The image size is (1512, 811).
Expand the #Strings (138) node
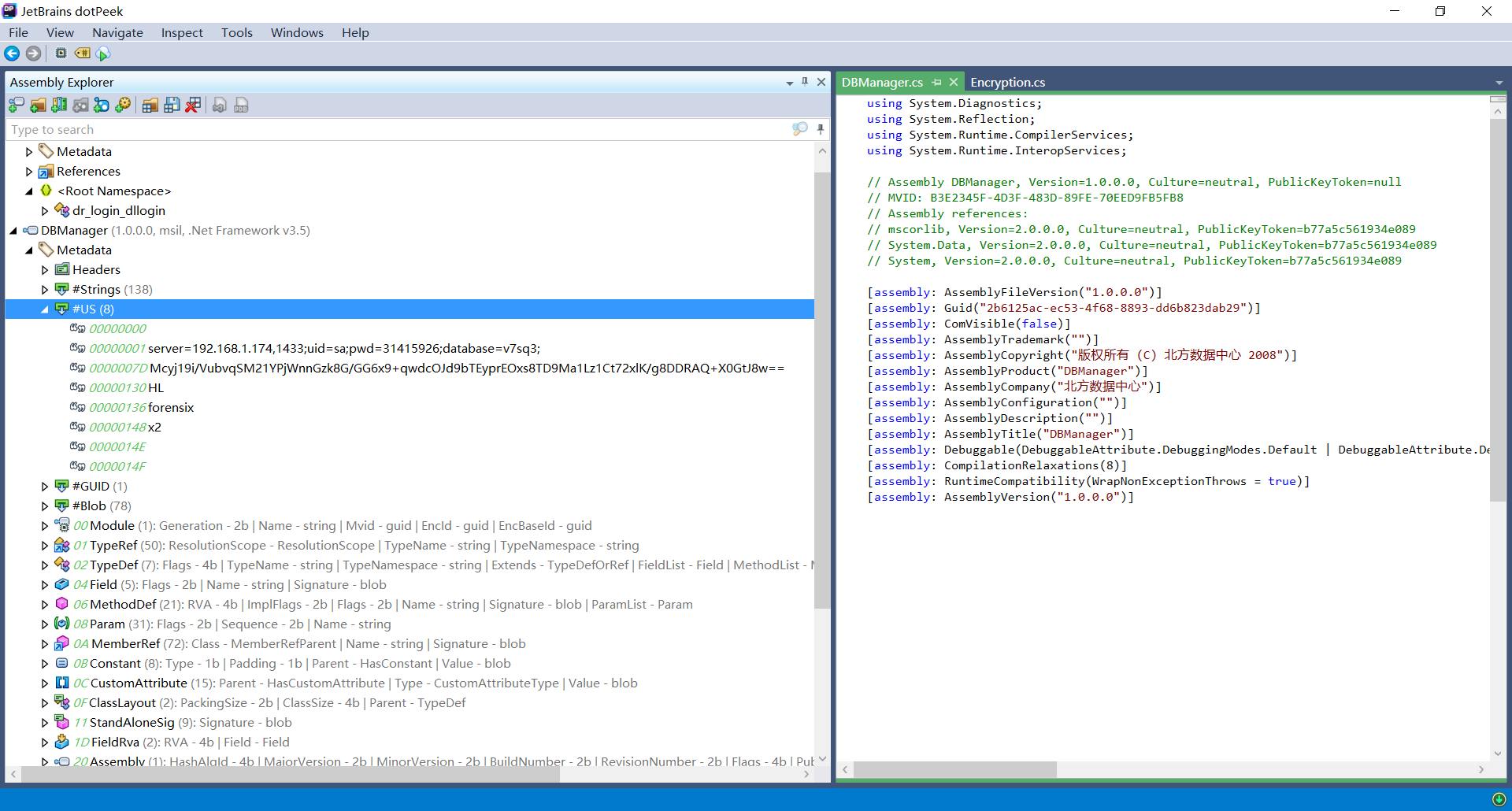coord(45,290)
